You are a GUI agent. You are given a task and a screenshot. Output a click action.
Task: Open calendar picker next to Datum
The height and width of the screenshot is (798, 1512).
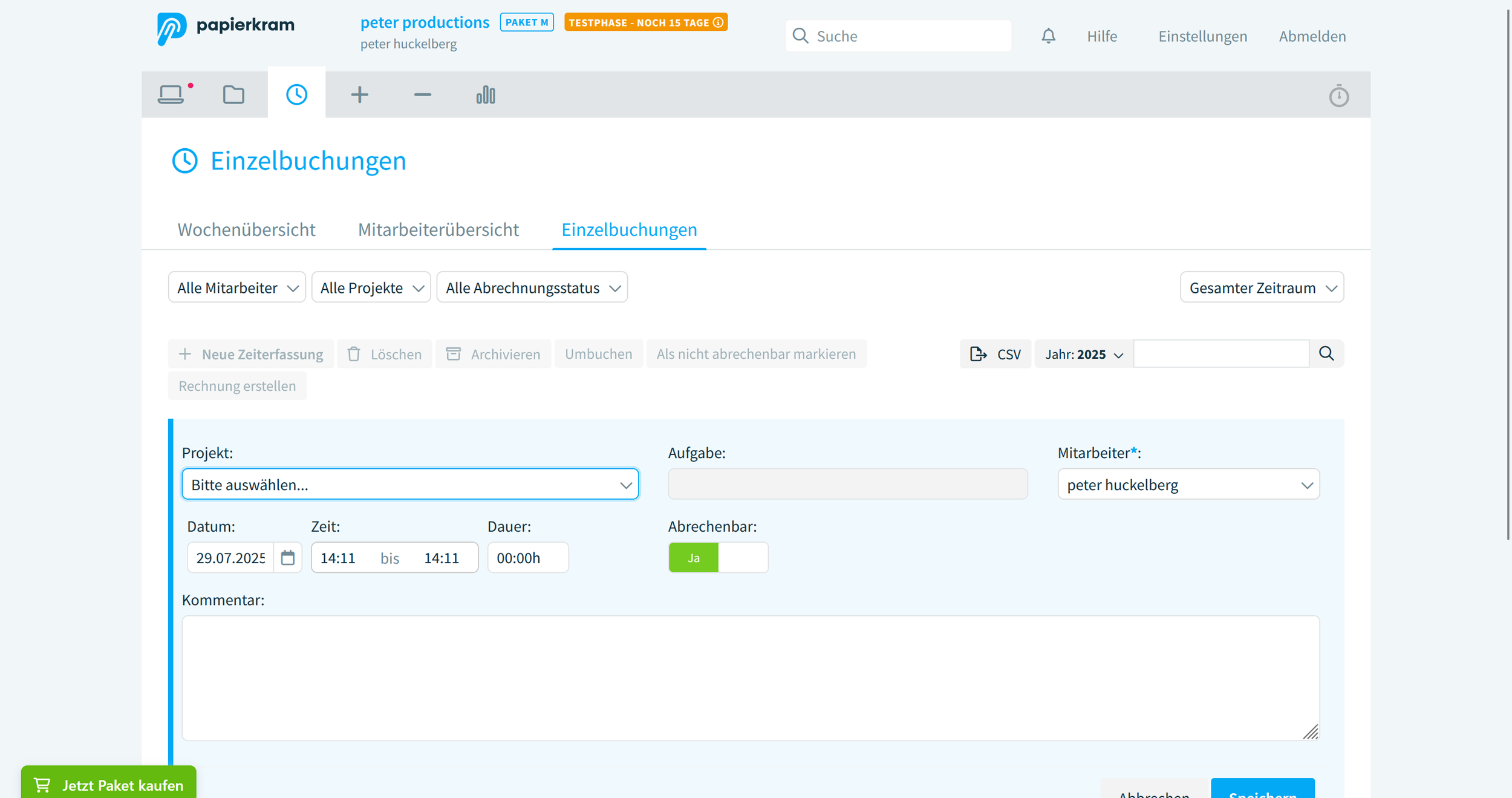pyautogui.click(x=288, y=557)
